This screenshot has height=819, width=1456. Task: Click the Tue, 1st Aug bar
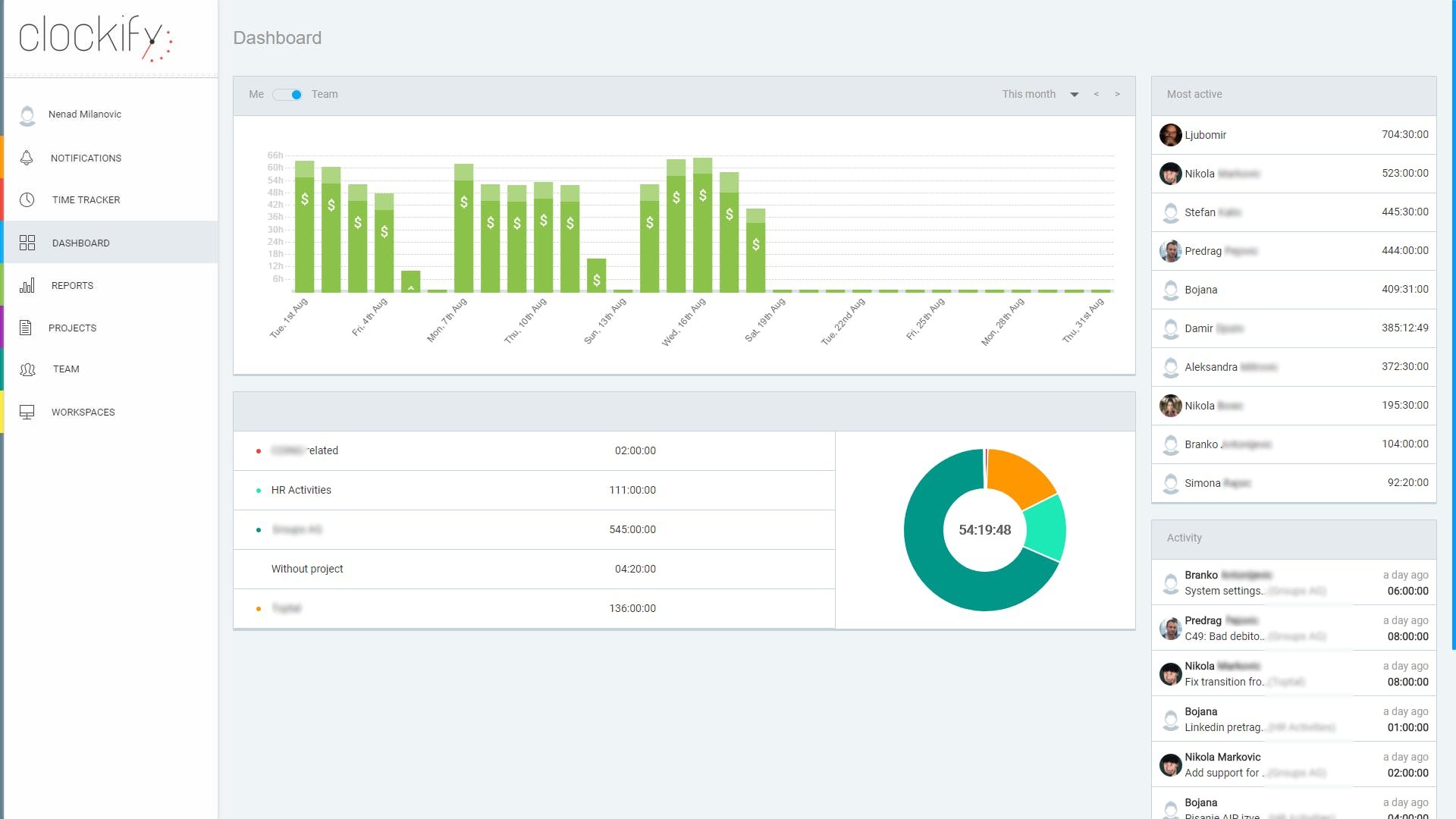[304, 227]
